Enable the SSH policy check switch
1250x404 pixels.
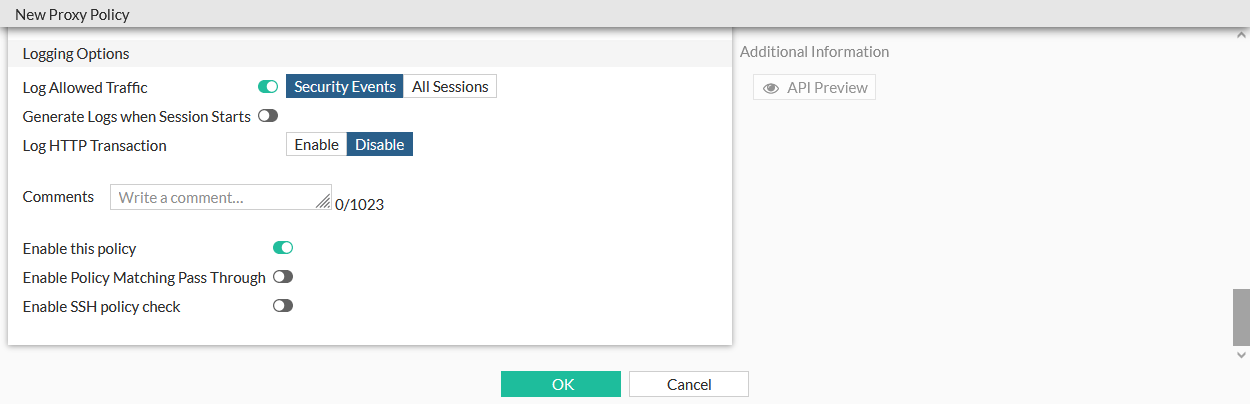[283, 306]
